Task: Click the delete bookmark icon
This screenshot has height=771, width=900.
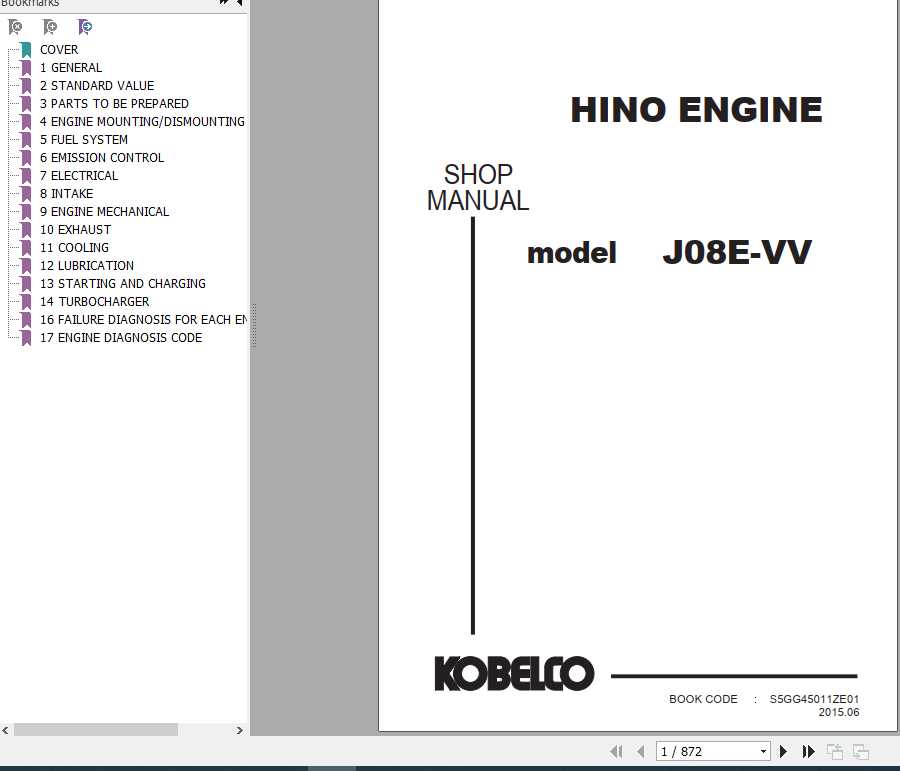Action: (15, 26)
